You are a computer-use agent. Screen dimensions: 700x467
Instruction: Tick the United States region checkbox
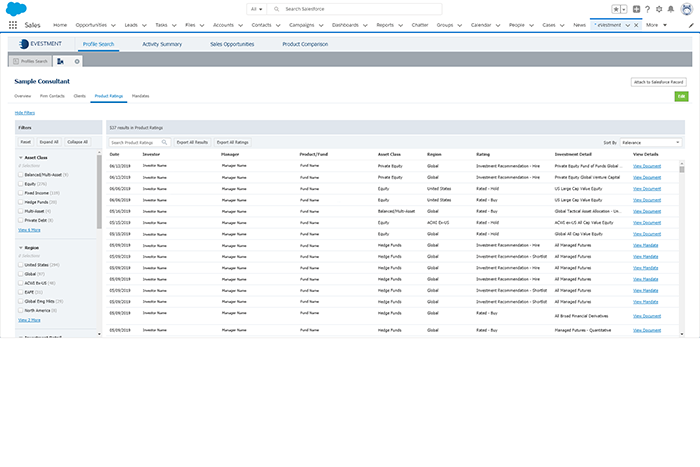pyautogui.click(x=21, y=264)
